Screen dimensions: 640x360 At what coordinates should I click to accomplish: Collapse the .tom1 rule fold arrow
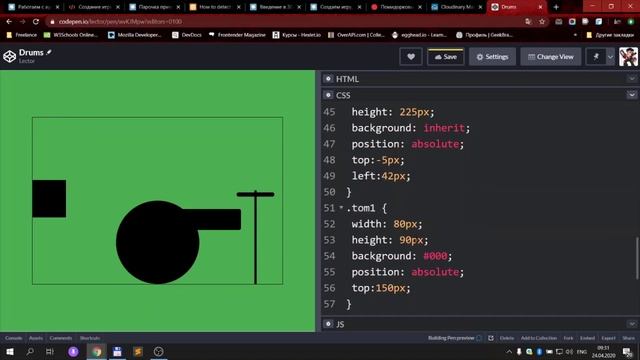(x=341, y=208)
